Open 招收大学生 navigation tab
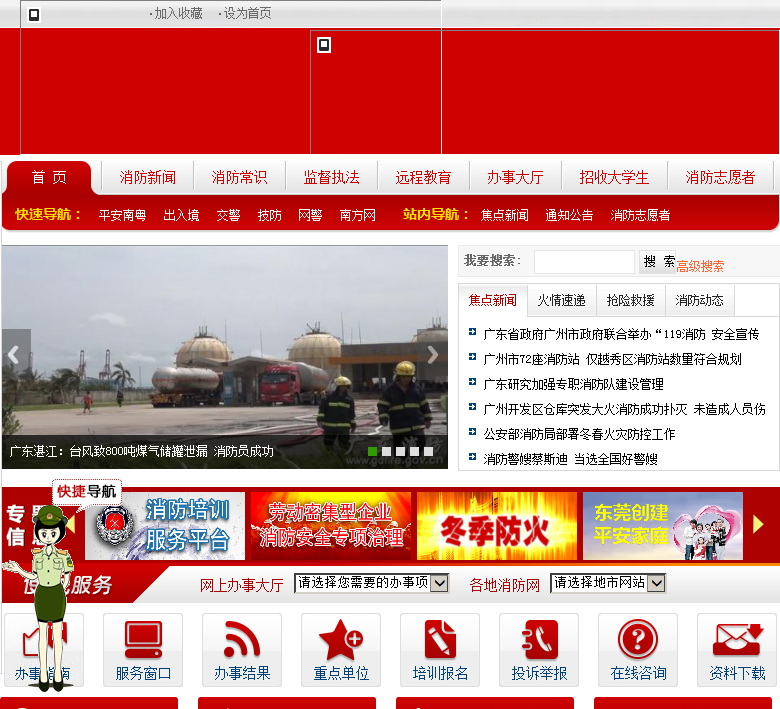Viewport: 780px width, 709px height. tap(614, 177)
